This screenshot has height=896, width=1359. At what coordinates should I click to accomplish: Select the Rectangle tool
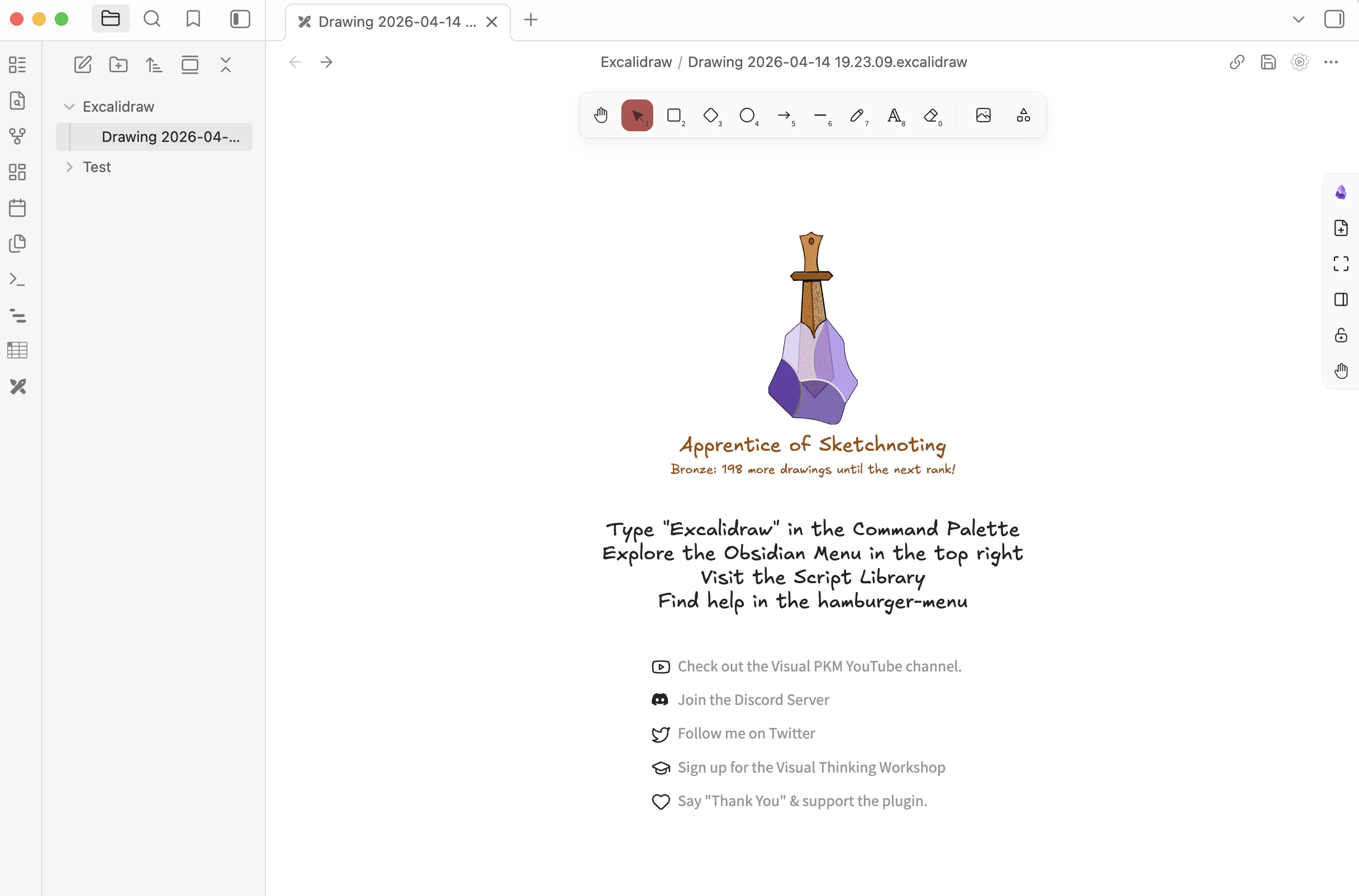pos(674,116)
